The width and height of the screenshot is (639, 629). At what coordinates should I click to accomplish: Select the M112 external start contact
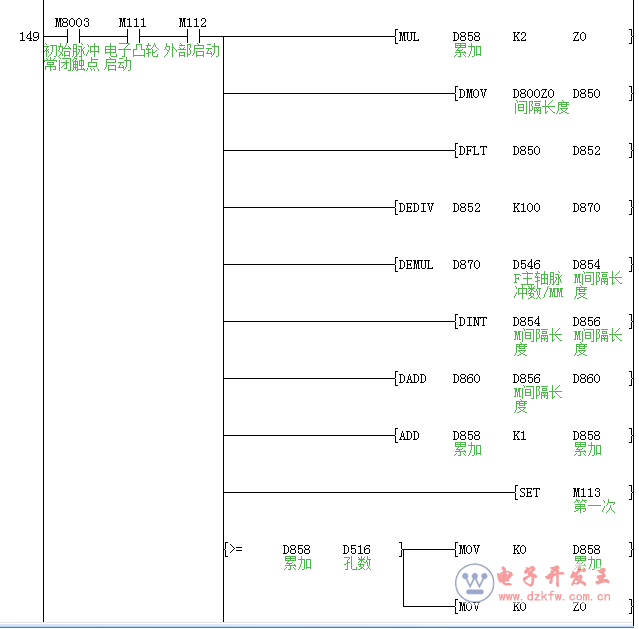192,37
